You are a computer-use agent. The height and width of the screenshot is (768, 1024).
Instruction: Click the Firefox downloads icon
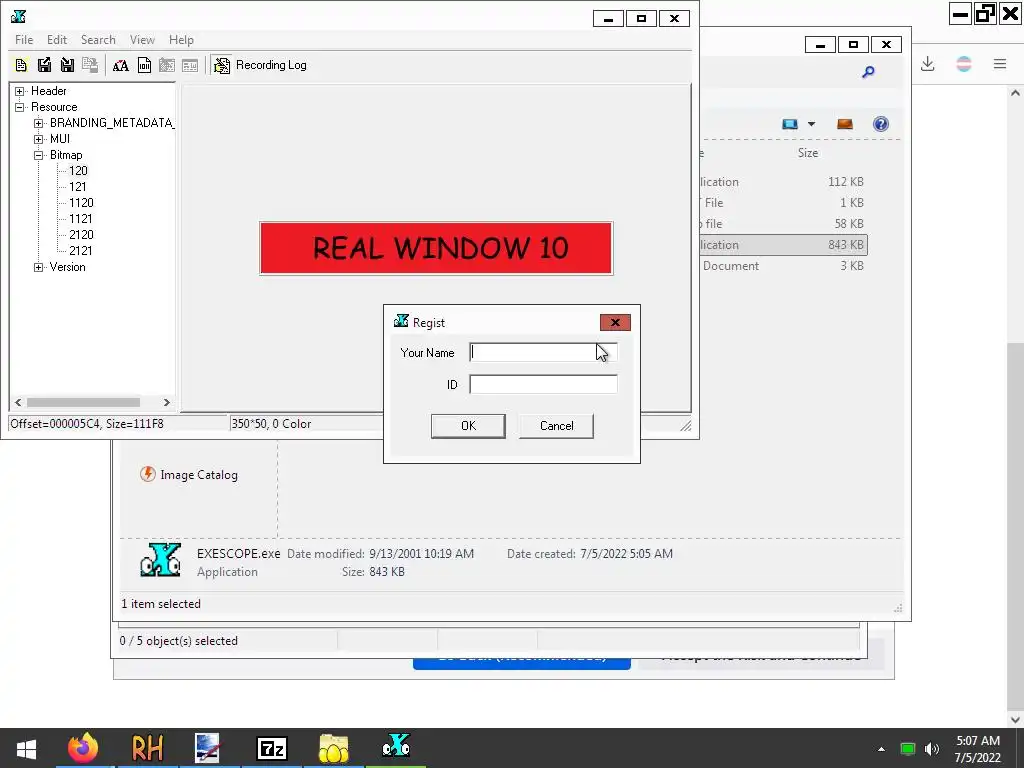pyautogui.click(x=927, y=64)
